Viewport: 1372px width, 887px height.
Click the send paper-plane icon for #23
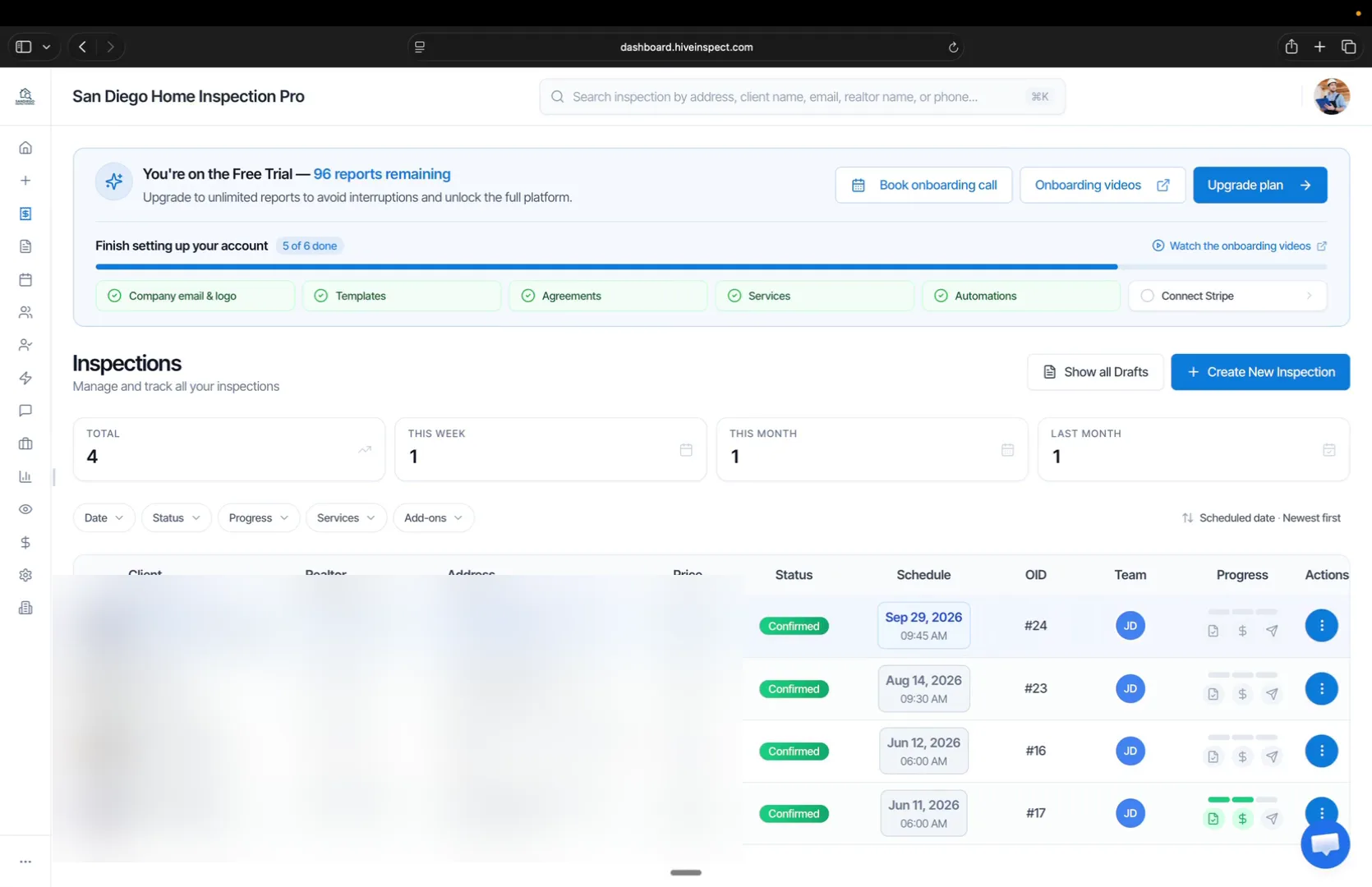[1272, 694]
